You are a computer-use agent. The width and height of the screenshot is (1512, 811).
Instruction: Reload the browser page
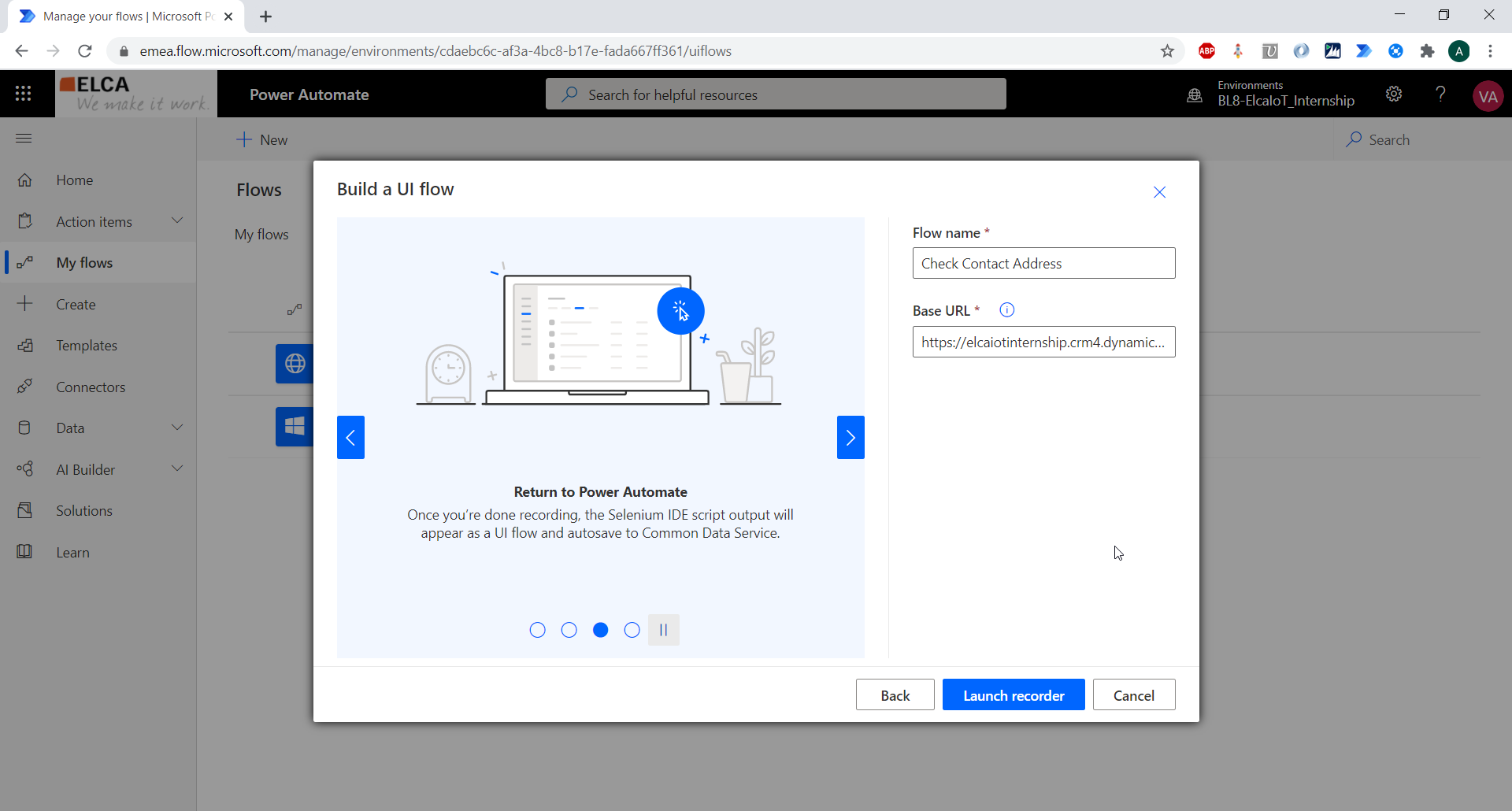click(85, 51)
